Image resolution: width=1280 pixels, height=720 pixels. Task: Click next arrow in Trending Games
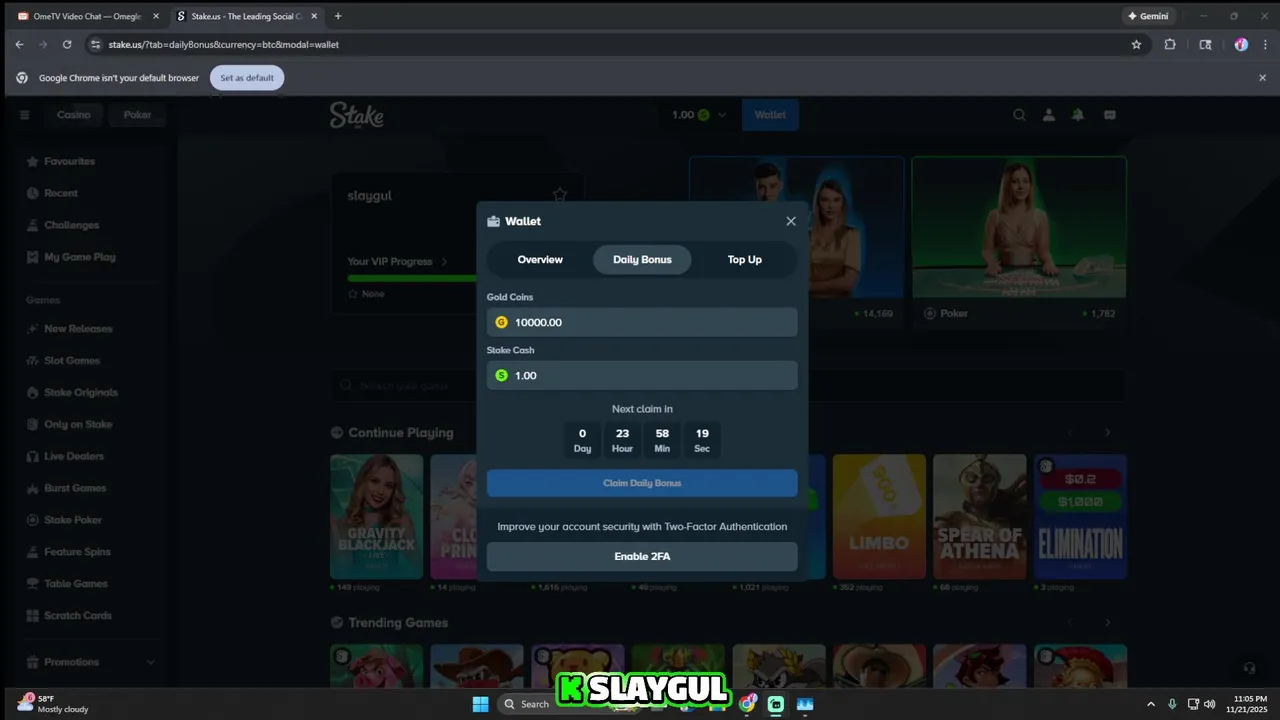coord(1107,622)
